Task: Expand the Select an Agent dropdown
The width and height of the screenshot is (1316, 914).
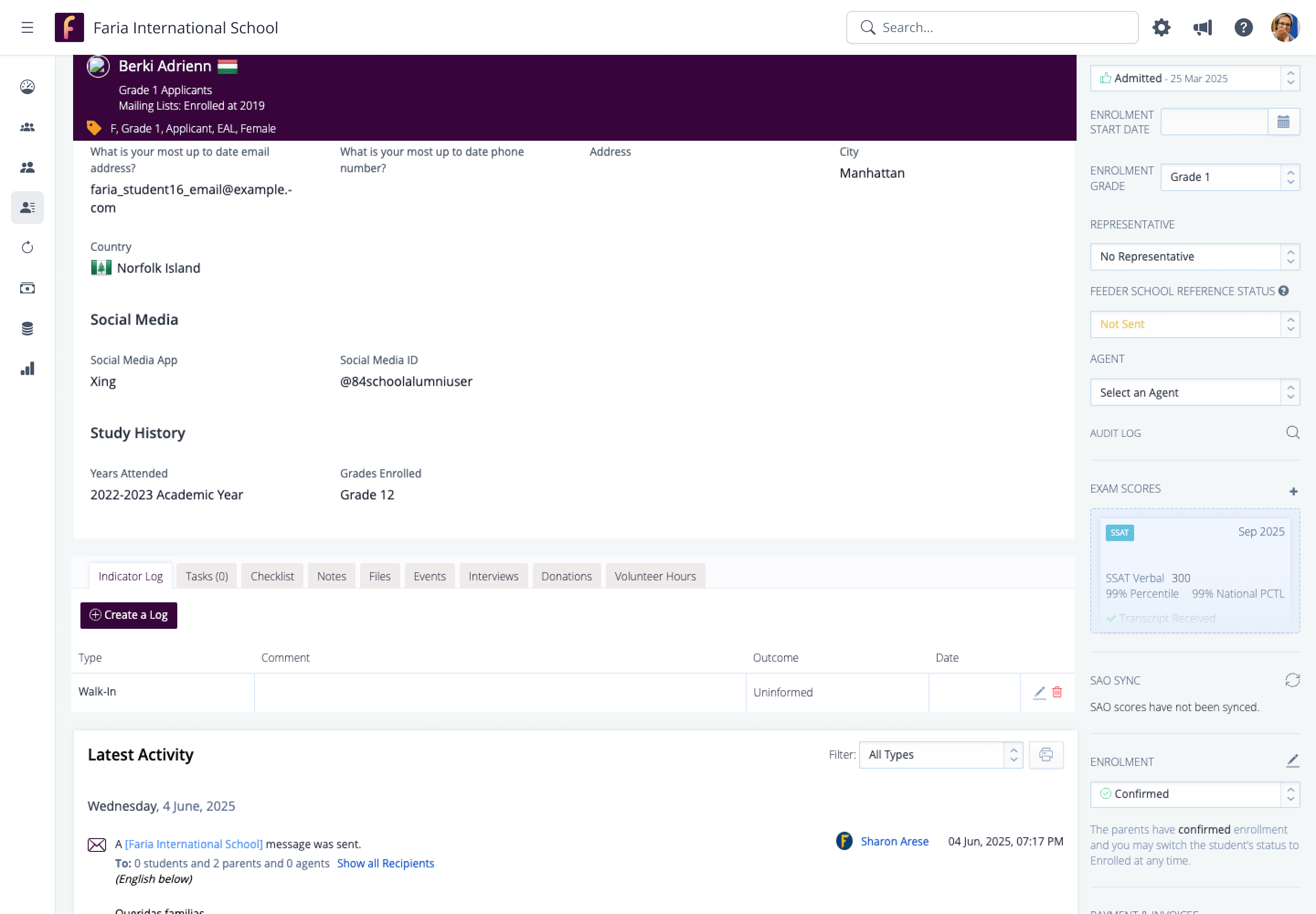Action: click(x=1194, y=392)
